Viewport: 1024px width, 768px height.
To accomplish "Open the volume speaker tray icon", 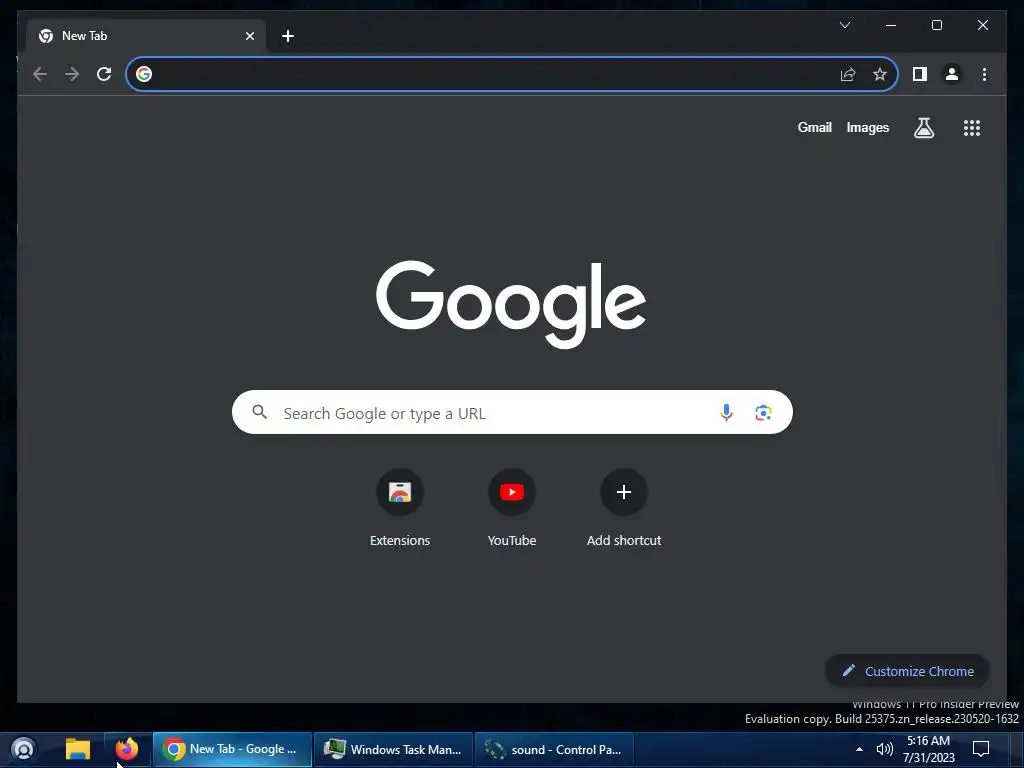I will [884, 749].
